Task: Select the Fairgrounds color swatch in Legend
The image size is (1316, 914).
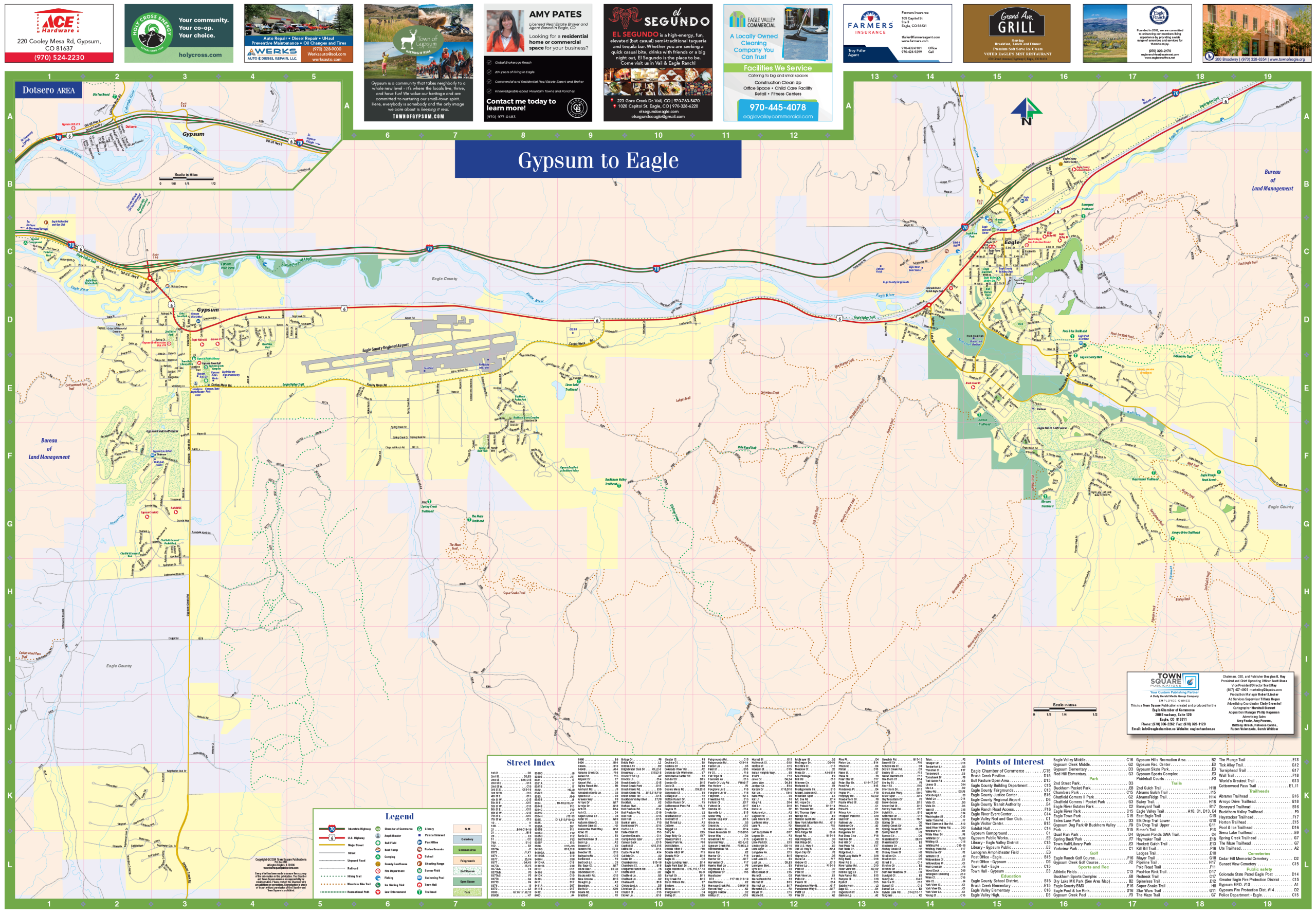Action: (x=468, y=861)
